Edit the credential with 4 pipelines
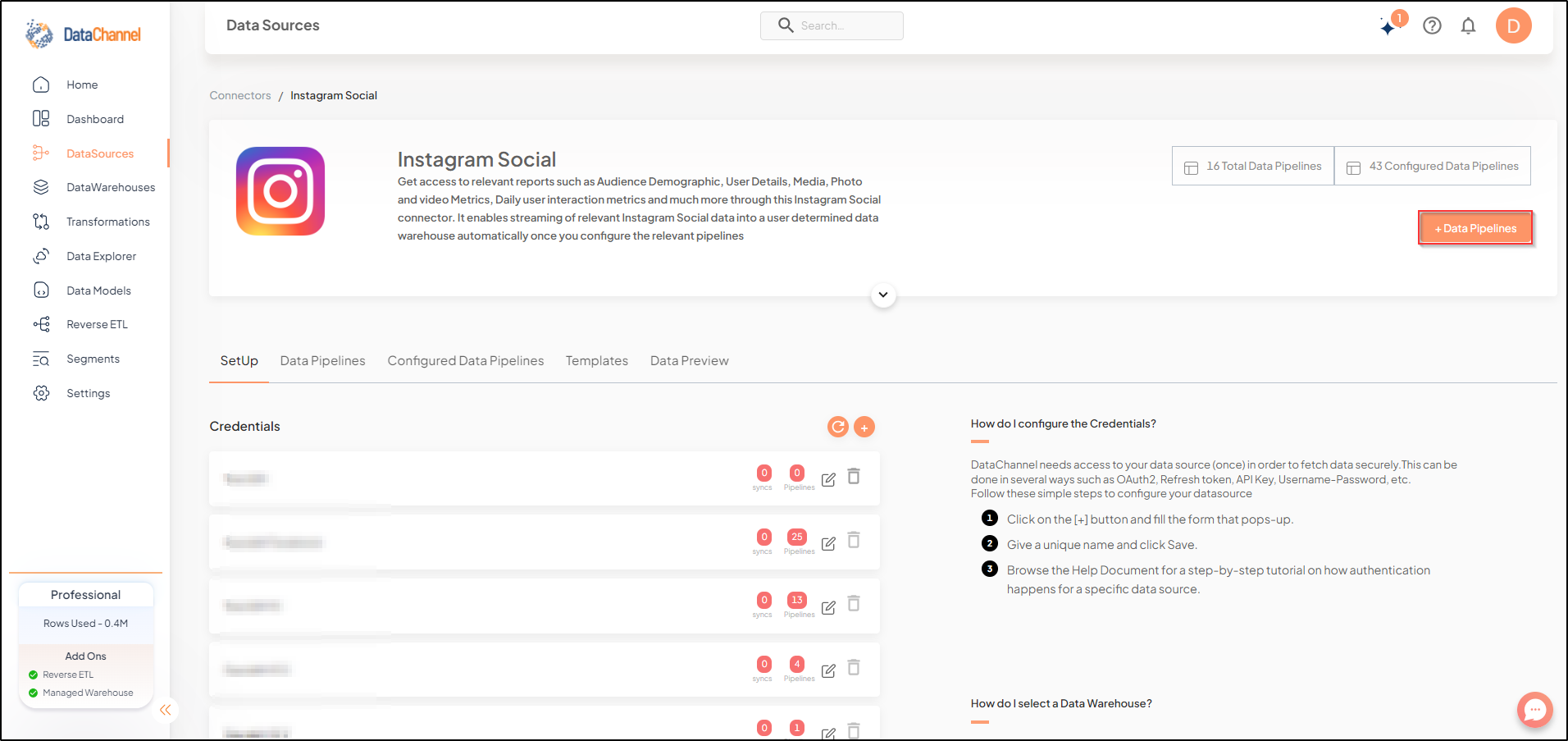The image size is (1568, 741). [828, 670]
